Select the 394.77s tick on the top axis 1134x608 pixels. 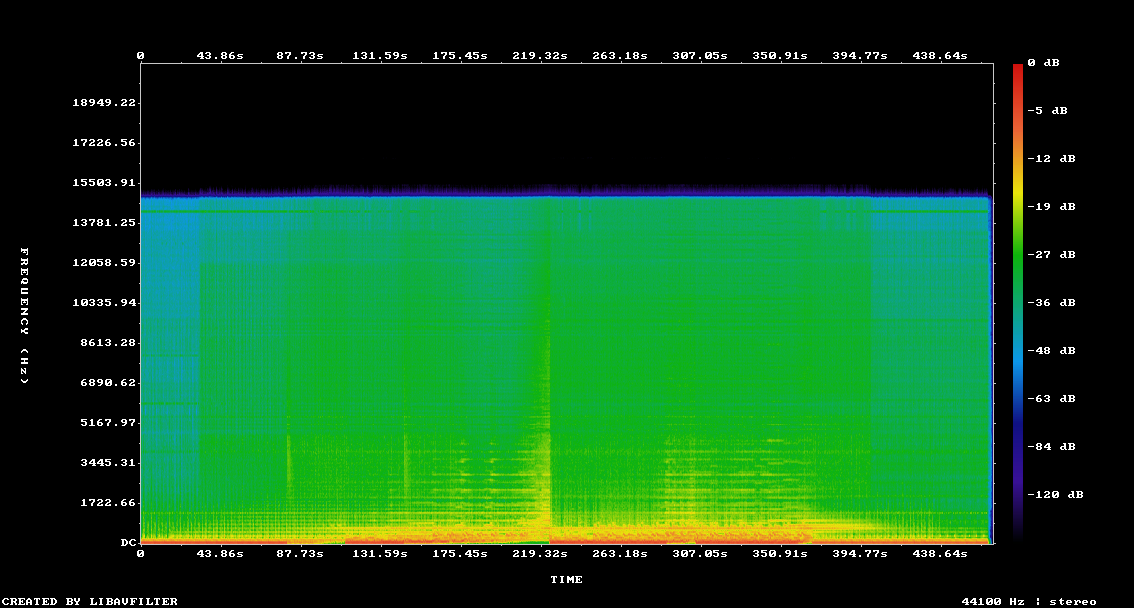pos(859,56)
